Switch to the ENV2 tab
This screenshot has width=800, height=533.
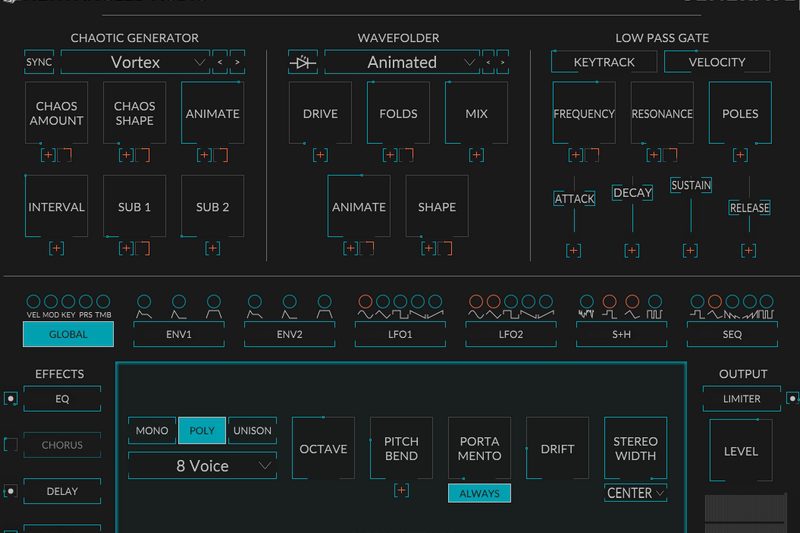click(289, 335)
